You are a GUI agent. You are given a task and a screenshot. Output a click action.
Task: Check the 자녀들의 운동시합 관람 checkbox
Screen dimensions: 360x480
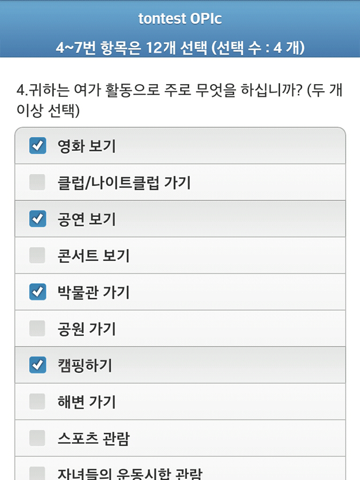pos(37,473)
